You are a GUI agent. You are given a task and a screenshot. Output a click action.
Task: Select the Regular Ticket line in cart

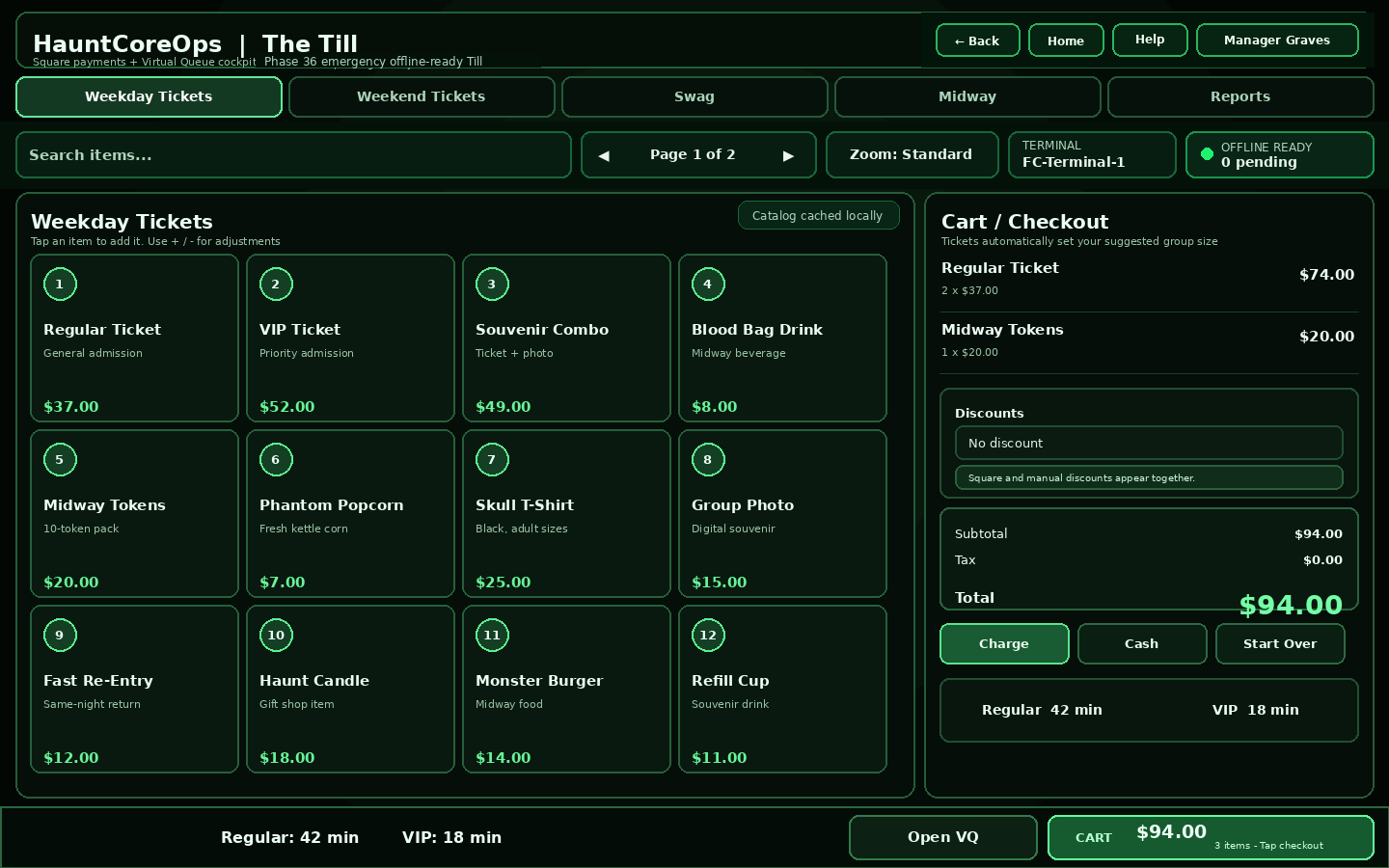click(1149, 281)
